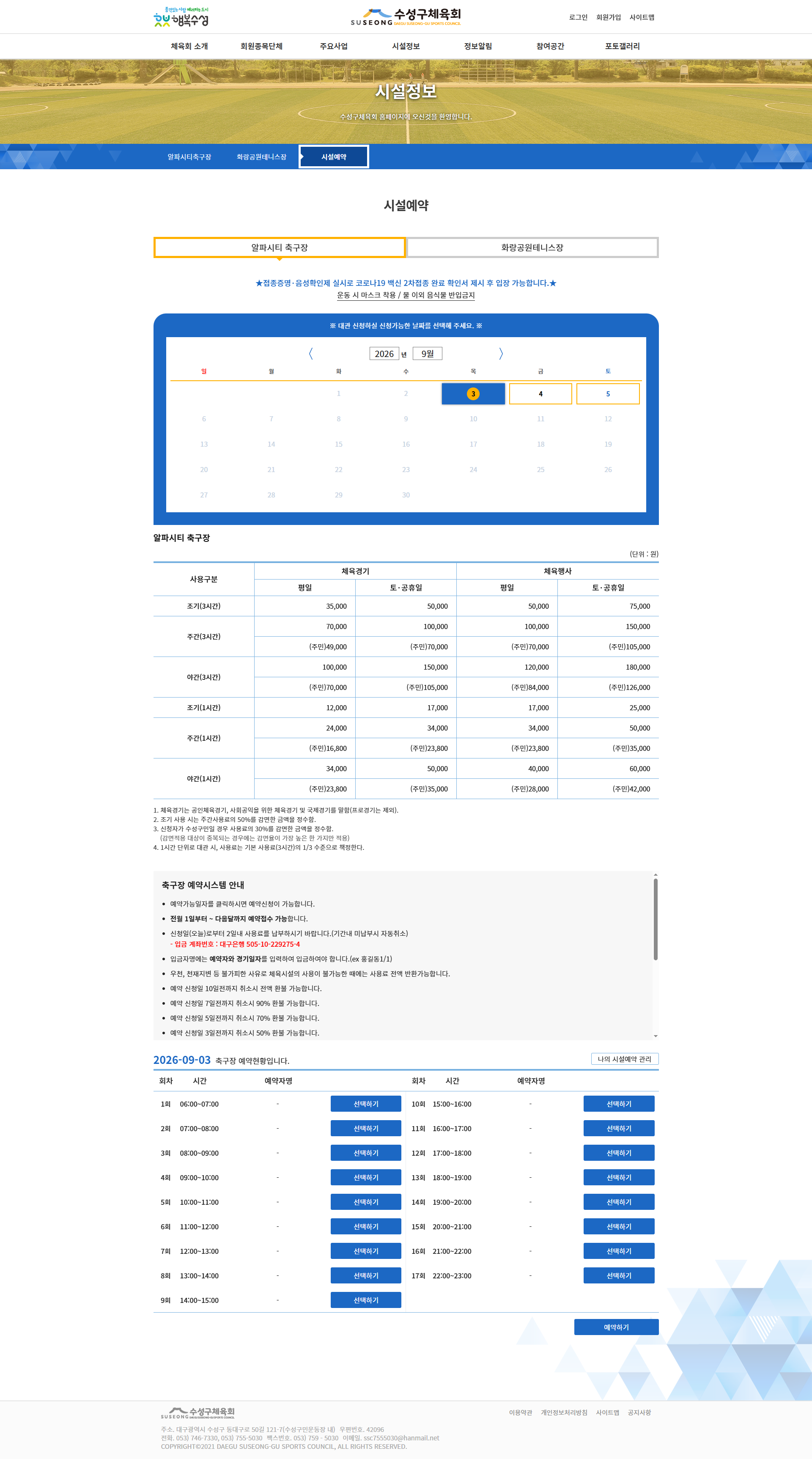Open 개인정보처리방침 footer link
The width and height of the screenshot is (812, 1459).
pyautogui.click(x=564, y=1412)
